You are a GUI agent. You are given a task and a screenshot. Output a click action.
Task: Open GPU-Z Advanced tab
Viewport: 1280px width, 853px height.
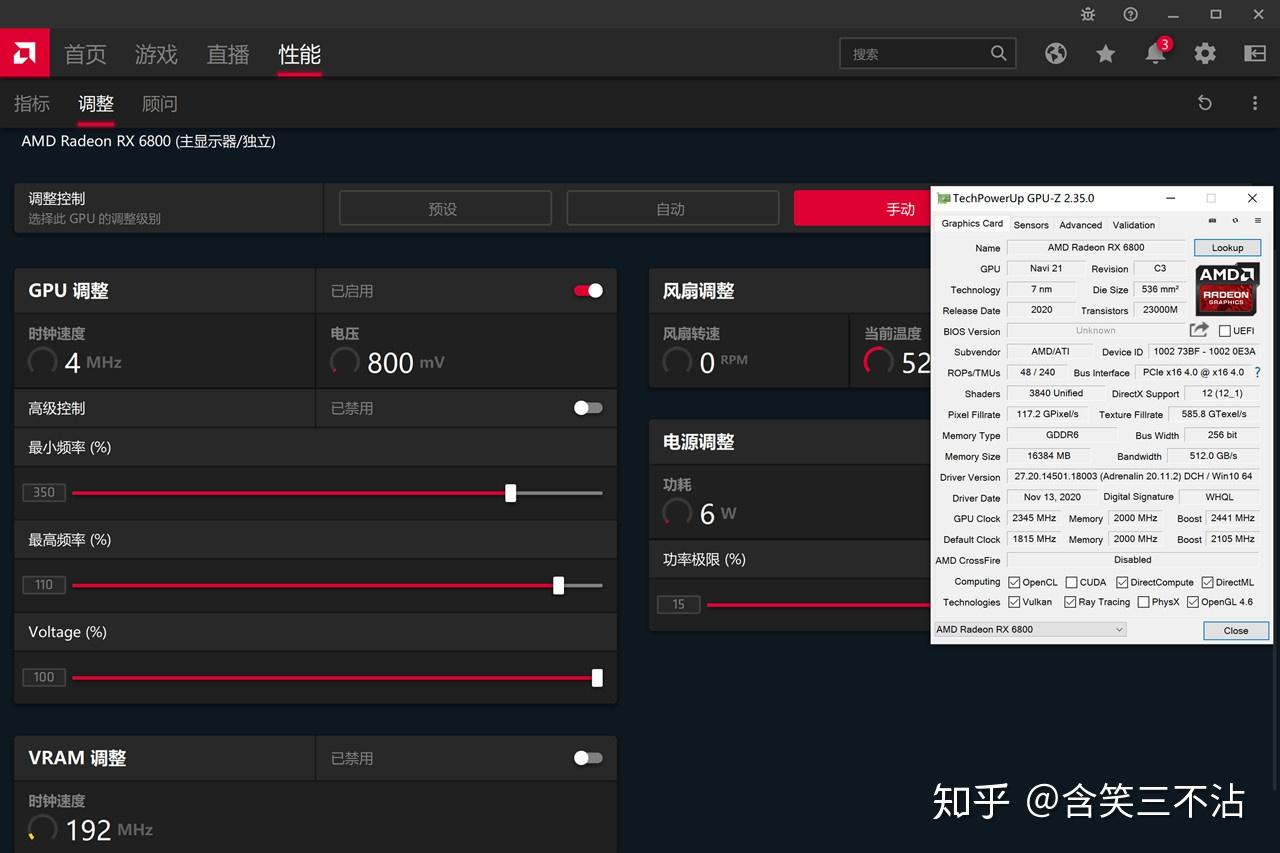point(1080,225)
